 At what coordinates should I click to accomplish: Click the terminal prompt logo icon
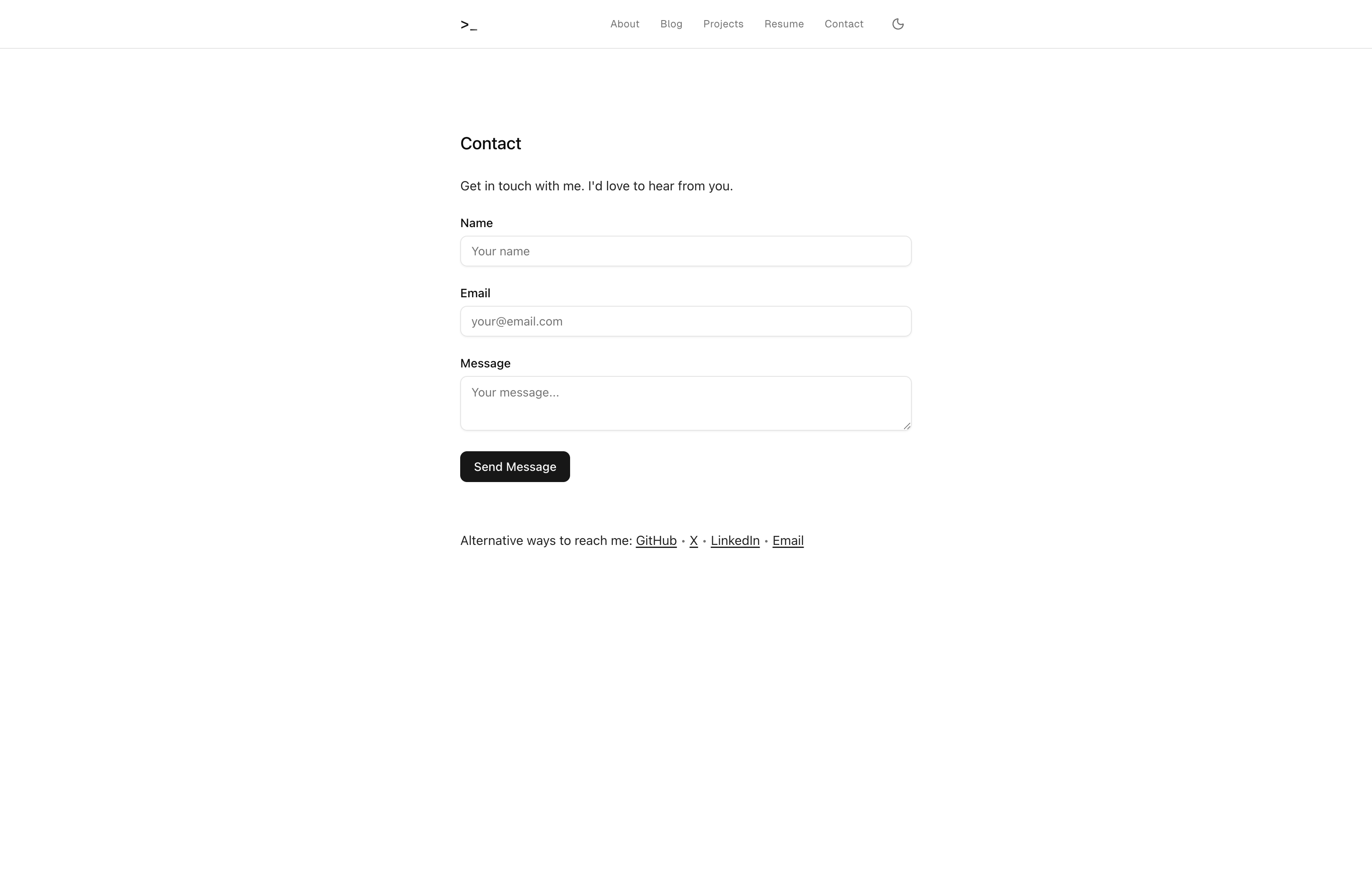468,24
